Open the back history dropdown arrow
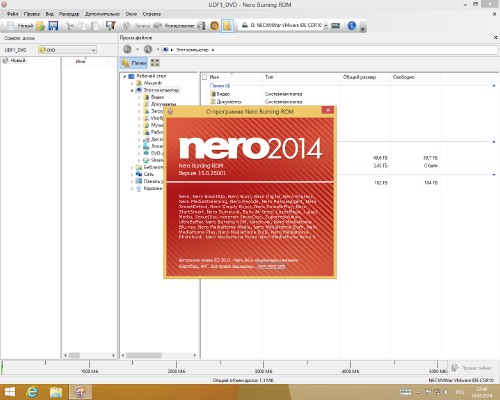This screenshot has height=400, width=500. (137, 49)
